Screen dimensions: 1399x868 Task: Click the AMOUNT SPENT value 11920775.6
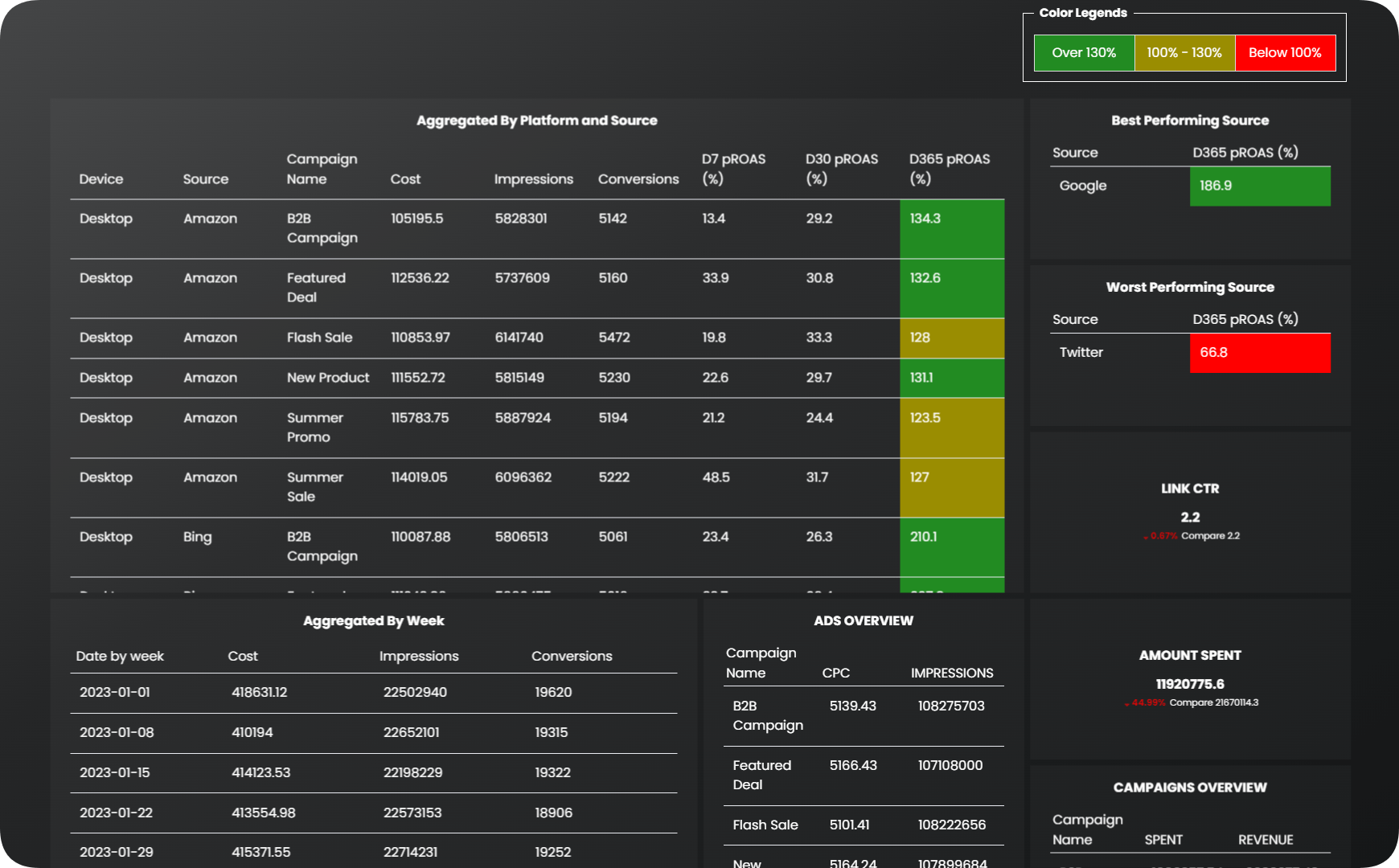click(x=1190, y=684)
